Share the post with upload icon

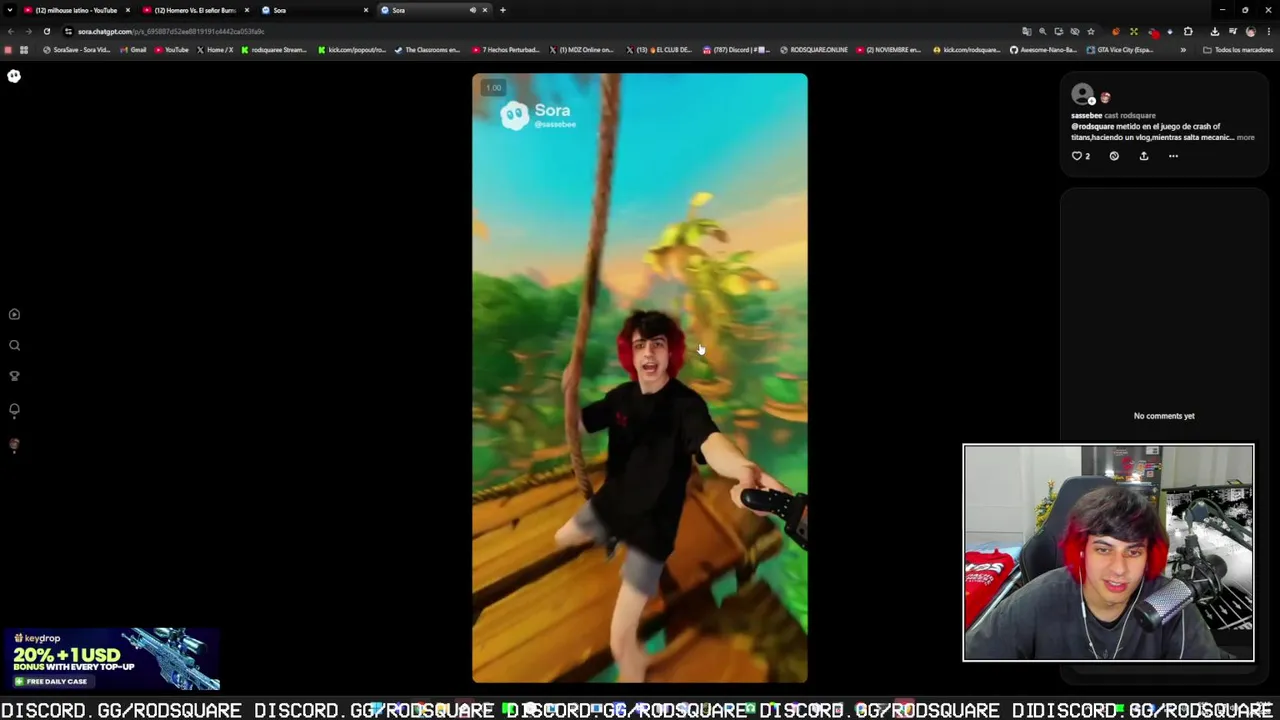[1144, 156]
